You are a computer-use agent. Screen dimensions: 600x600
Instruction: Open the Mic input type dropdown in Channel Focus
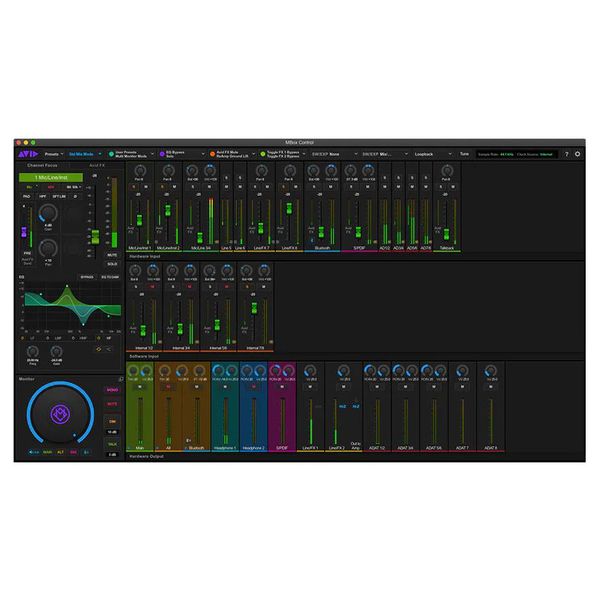click(31, 187)
